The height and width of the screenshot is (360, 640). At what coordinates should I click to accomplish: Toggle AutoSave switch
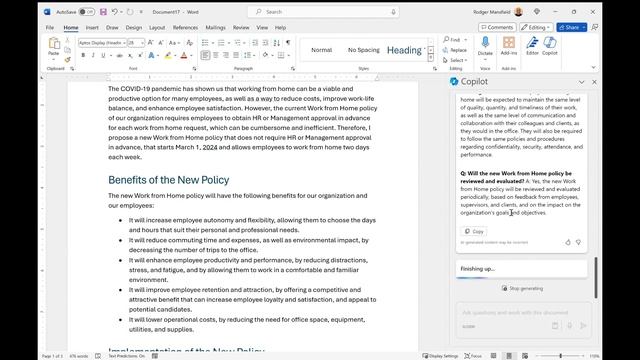click(x=87, y=12)
